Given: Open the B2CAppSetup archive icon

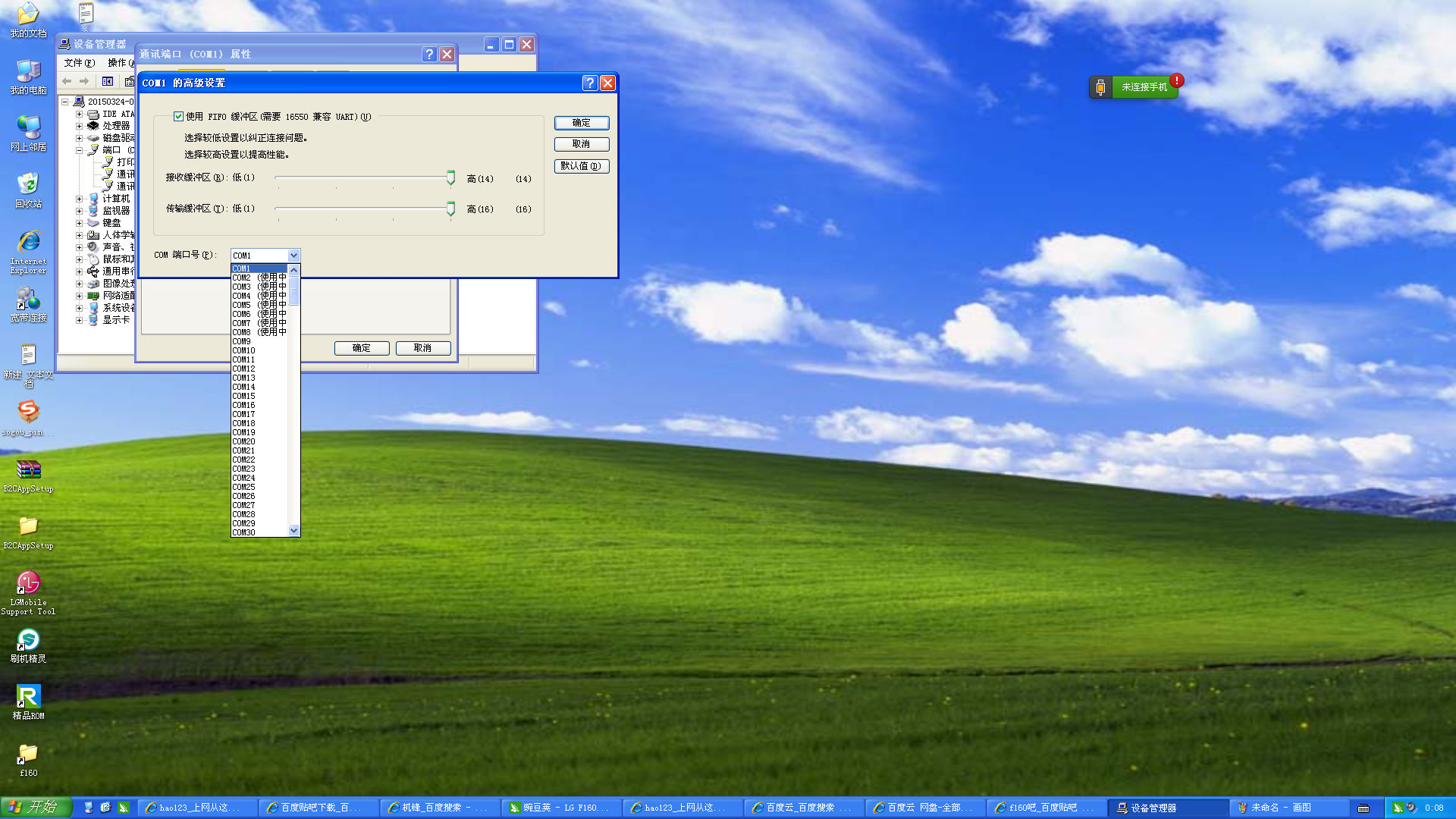Looking at the screenshot, I should 28,475.
